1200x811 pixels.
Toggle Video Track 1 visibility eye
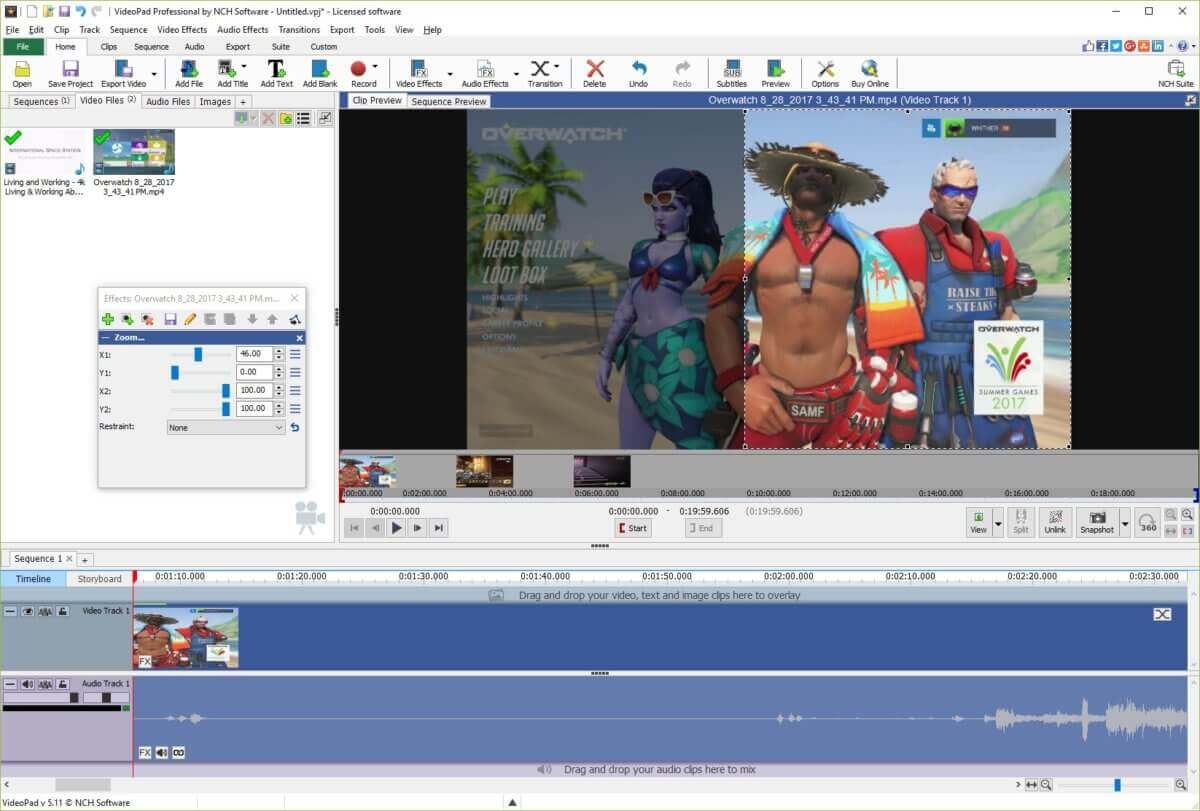pos(28,611)
